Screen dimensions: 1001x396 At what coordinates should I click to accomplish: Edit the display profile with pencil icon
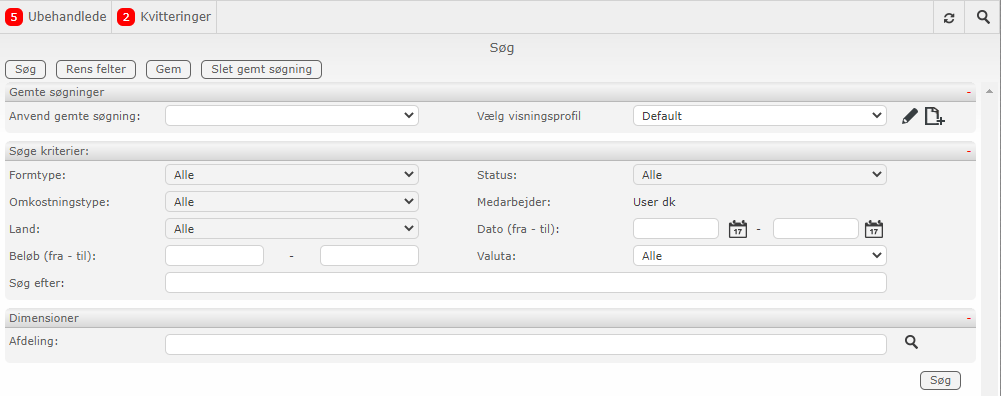tap(910, 116)
